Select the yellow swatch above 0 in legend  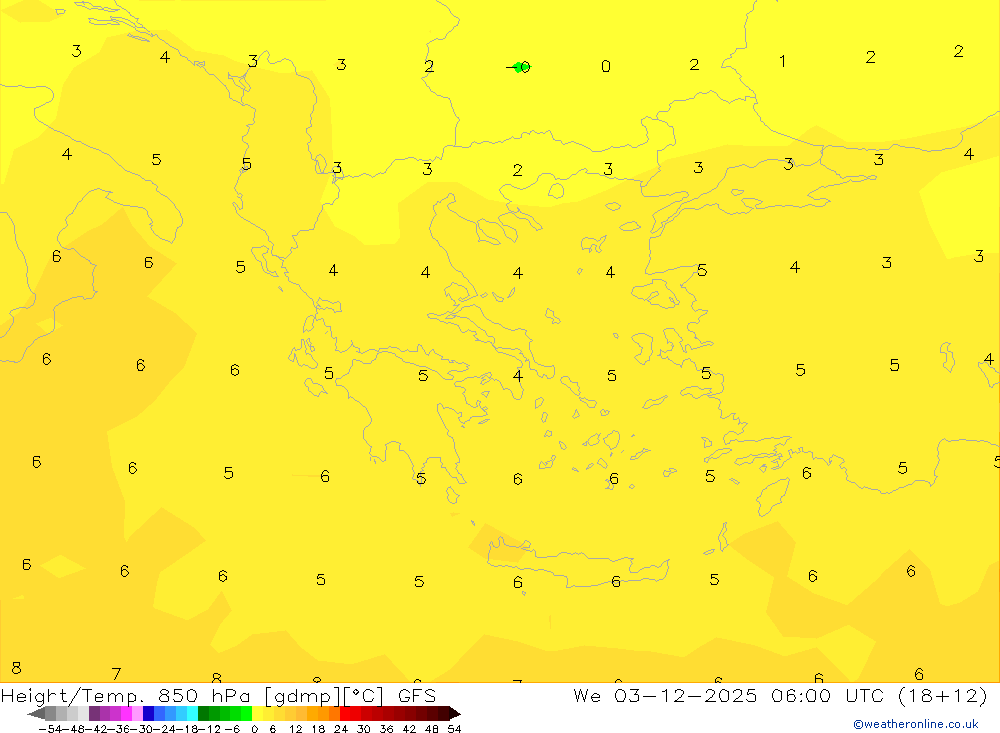258,714
